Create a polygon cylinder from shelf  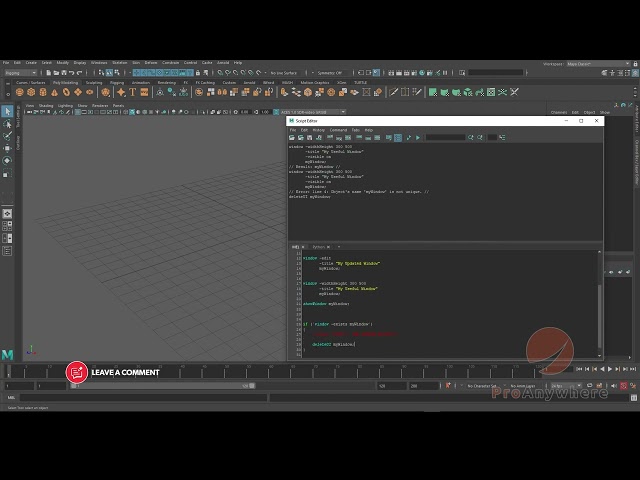(x=43, y=92)
